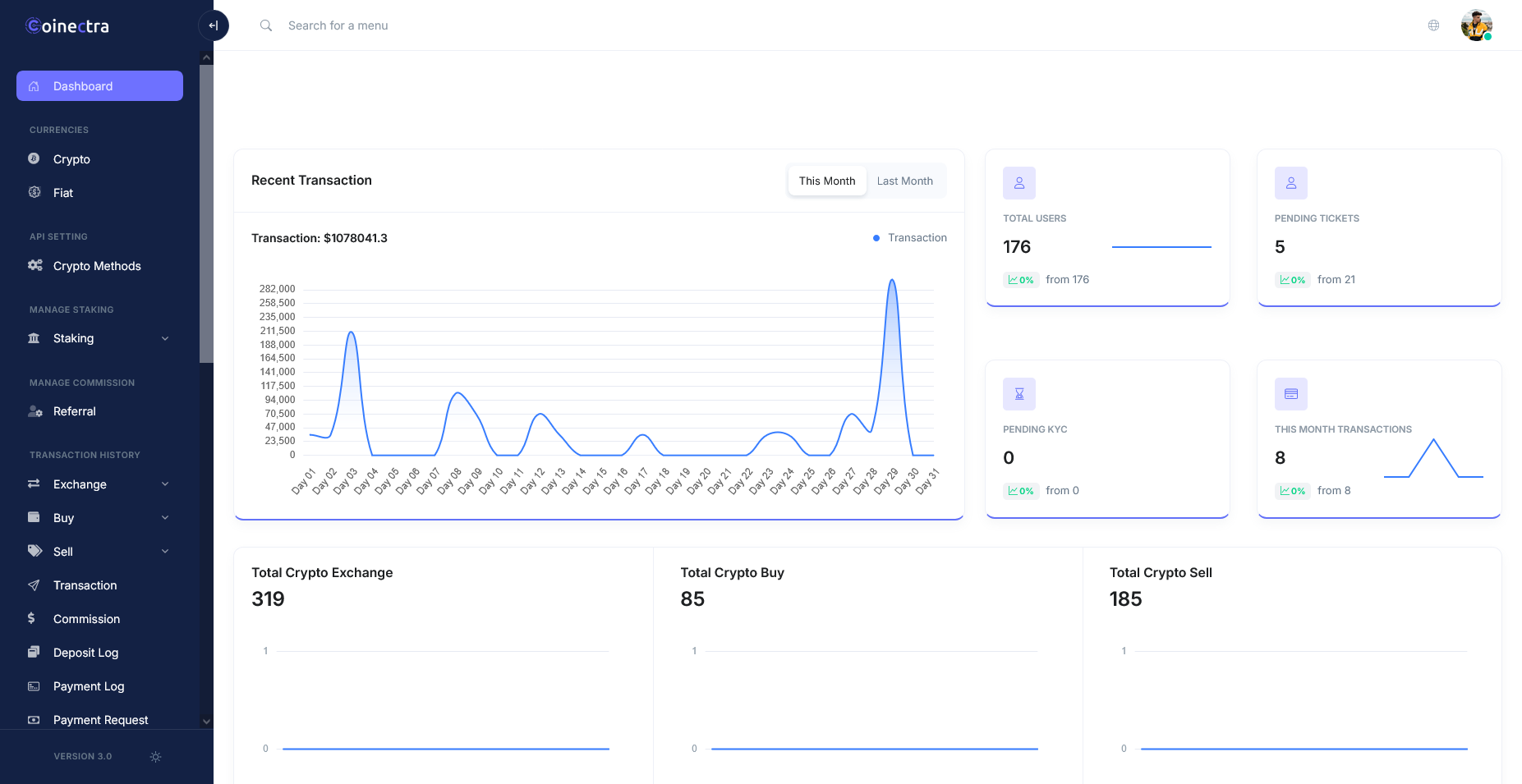
Task: Switch to the Last Month tab
Action: 904,181
